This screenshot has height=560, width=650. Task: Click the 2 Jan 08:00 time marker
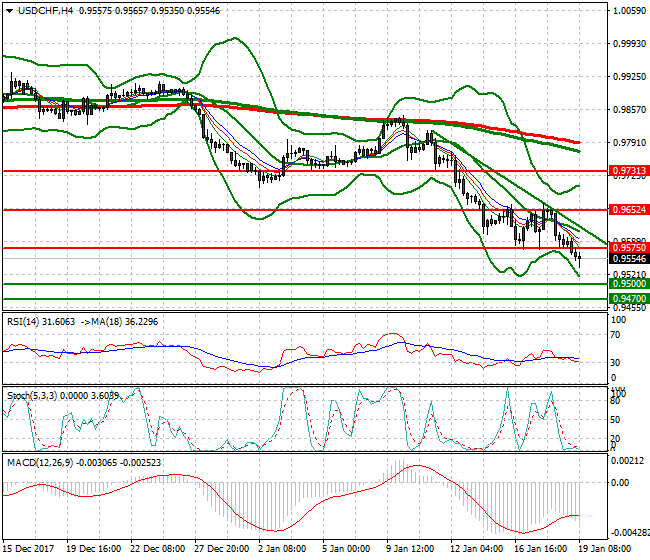281,548
